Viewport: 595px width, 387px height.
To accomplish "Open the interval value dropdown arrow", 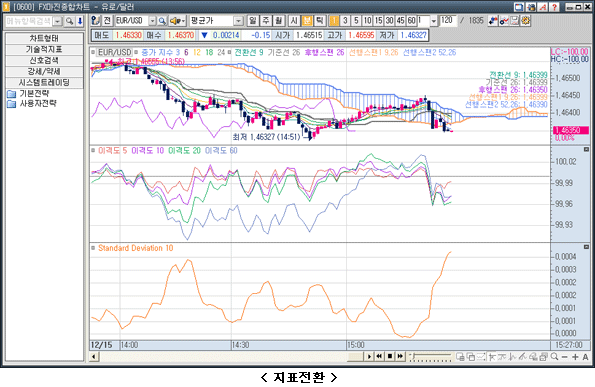I will pyautogui.click(x=433, y=21).
